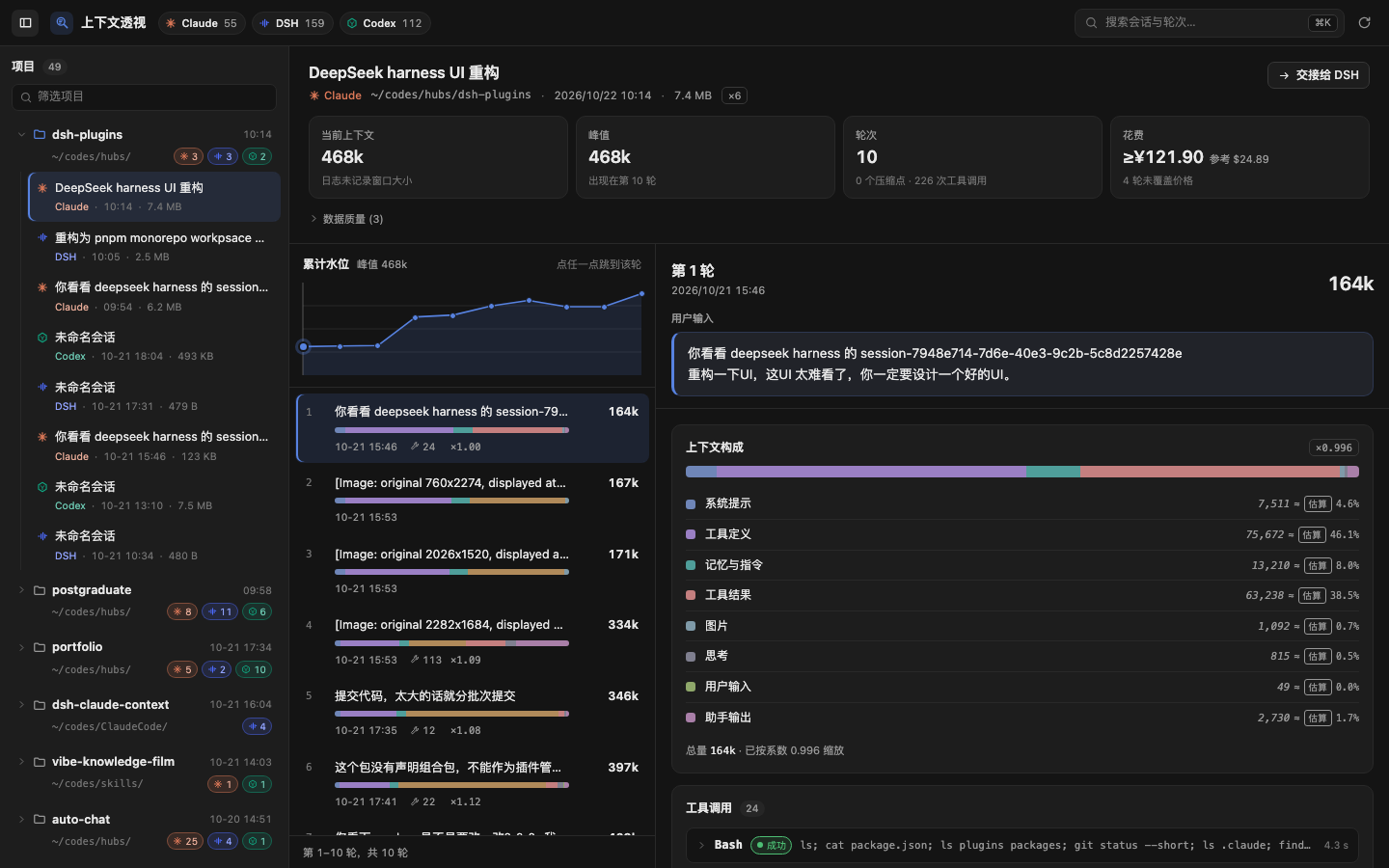1389x868 pixels.
Task: Focus the 筛选项目 filter field
Action: 145,96
